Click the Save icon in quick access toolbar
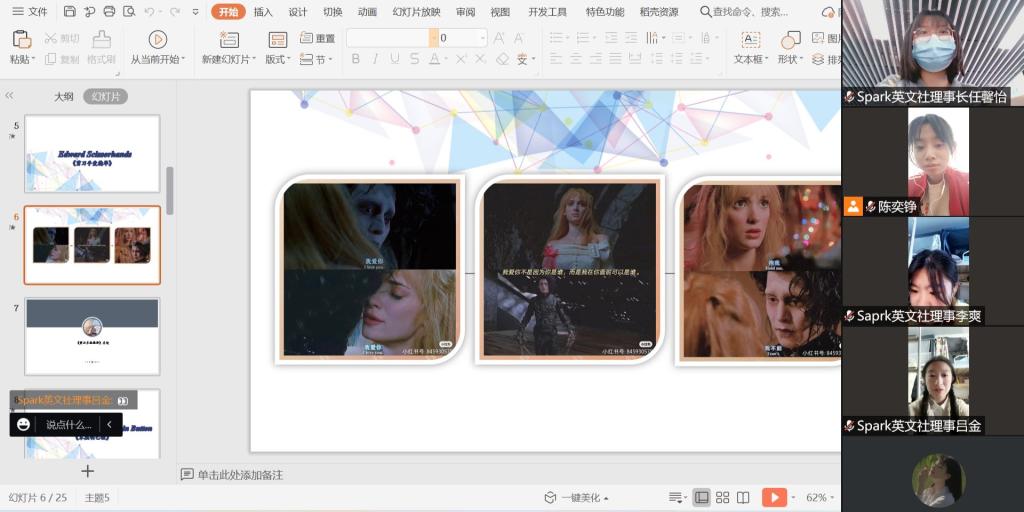Viewport: 1024px width, 512px height. pos(69,12)
